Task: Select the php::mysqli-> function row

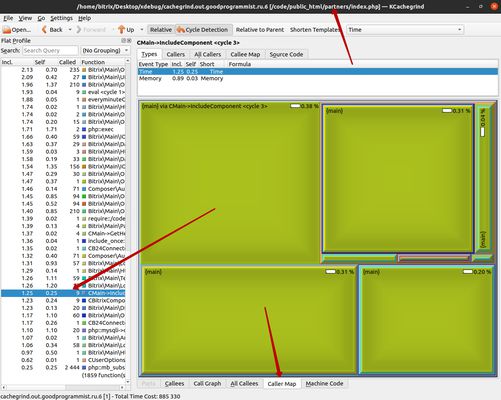Action: (63, 330)
